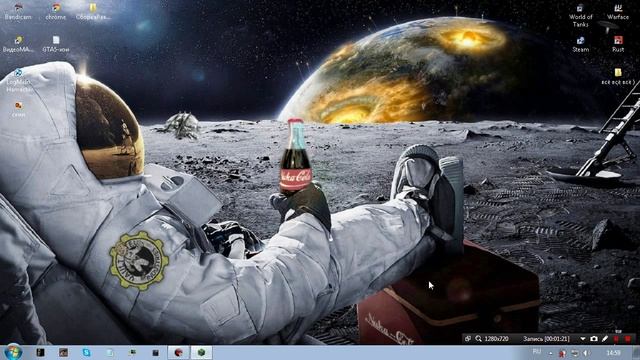This screenshot has height=360, width=640.
Task: Launch the chrome desktop shortcut
Action: tap(56, 11)
